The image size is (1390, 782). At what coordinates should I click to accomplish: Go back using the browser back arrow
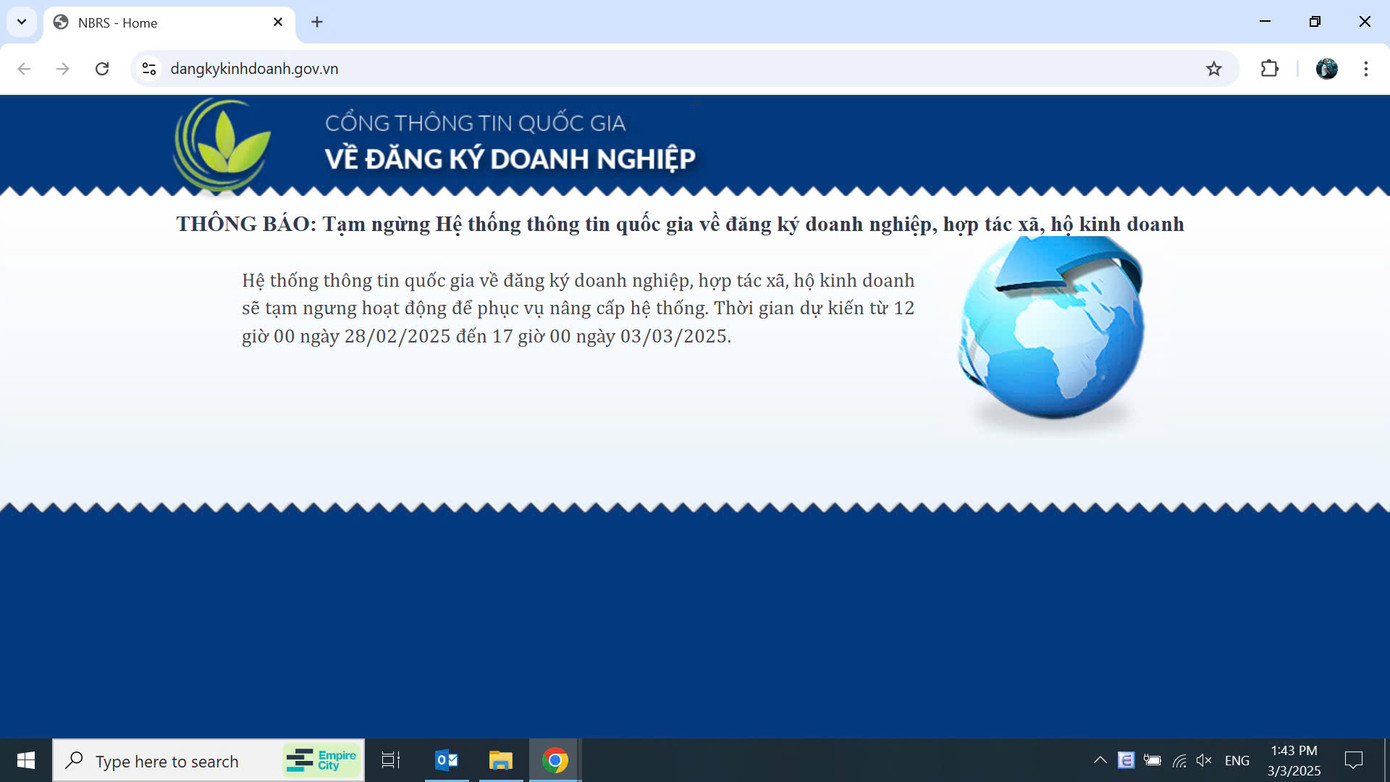[24, 68]
